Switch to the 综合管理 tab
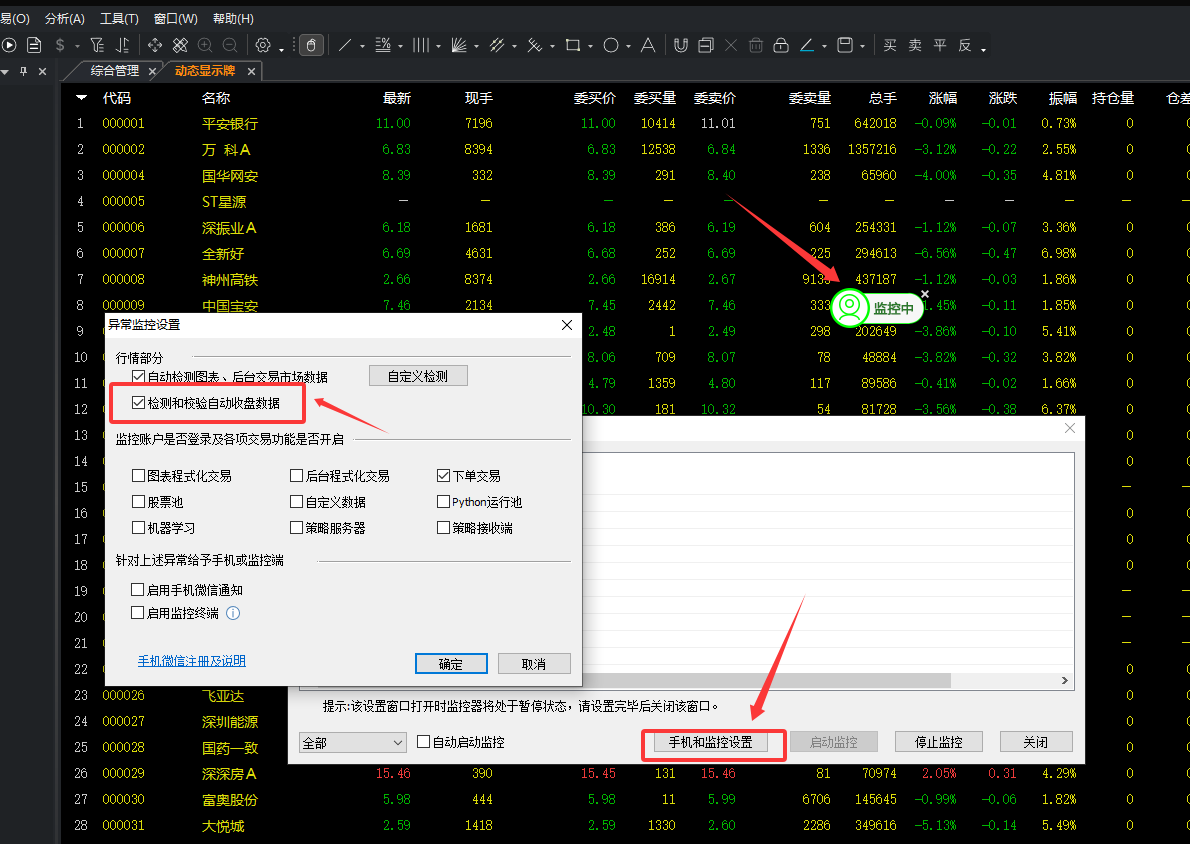The height and width of the screenshot is (844, 1190). tap(114, 71)
